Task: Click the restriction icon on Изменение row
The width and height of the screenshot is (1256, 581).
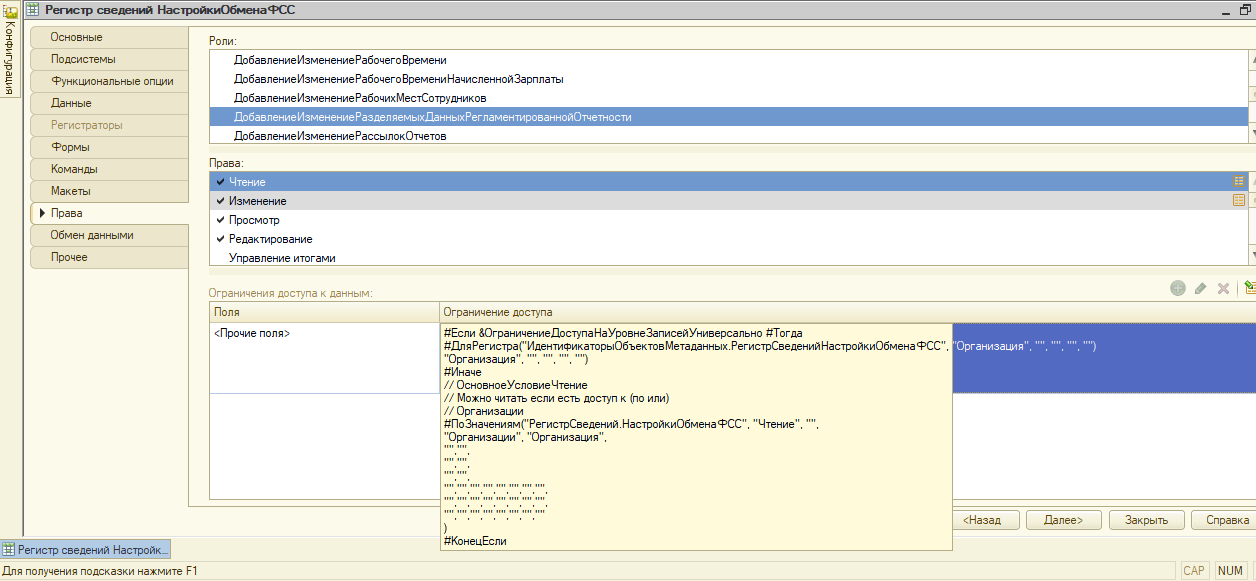Action: coord(1239,200)
